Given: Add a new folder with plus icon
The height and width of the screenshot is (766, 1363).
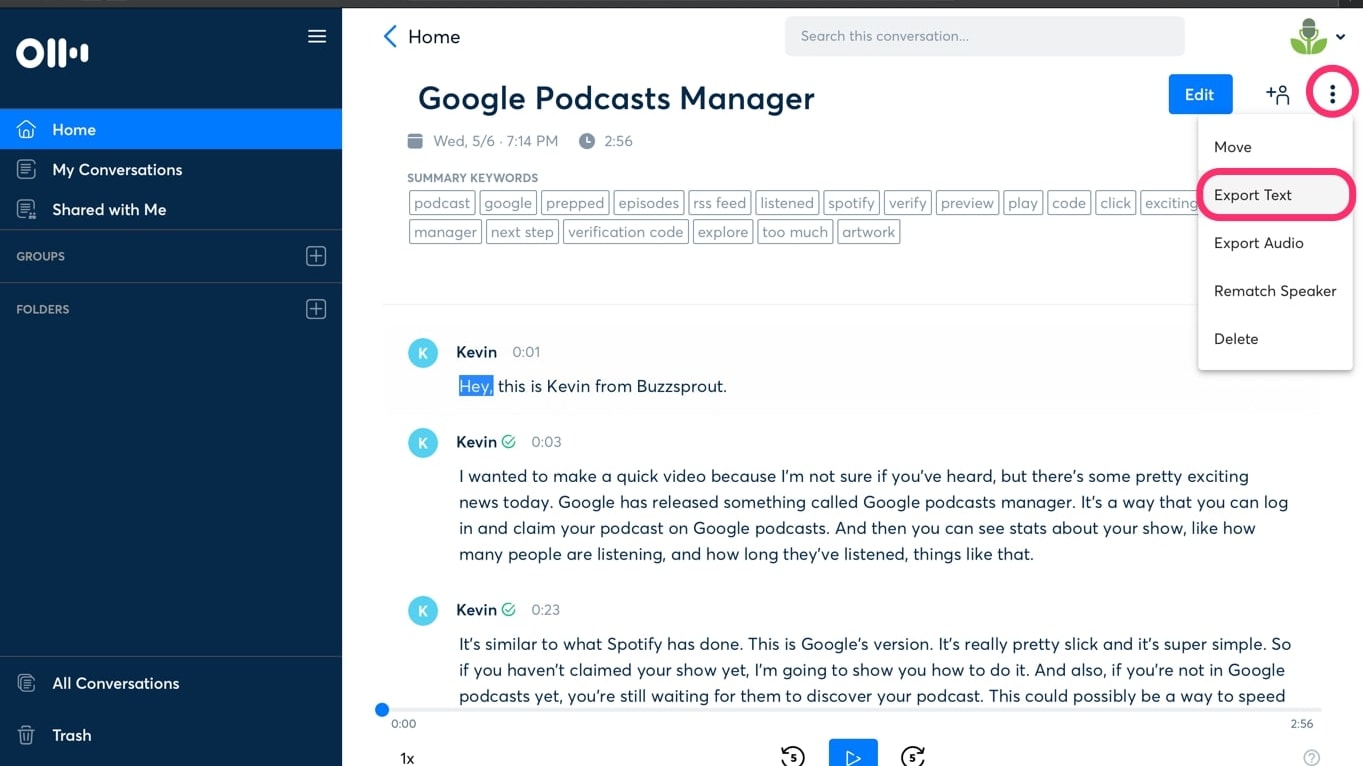Looking at the screenshot, I should 316,309.
